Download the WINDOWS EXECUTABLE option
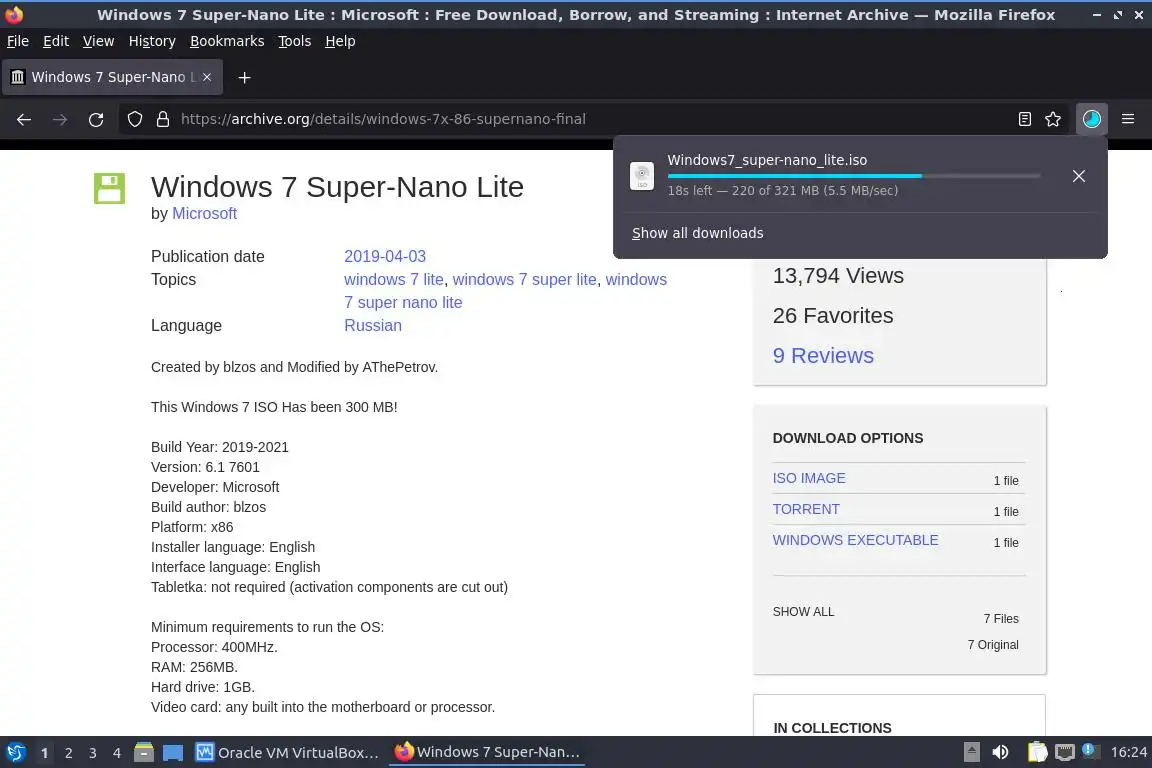The image size is (1152, 768). point(855,540)
